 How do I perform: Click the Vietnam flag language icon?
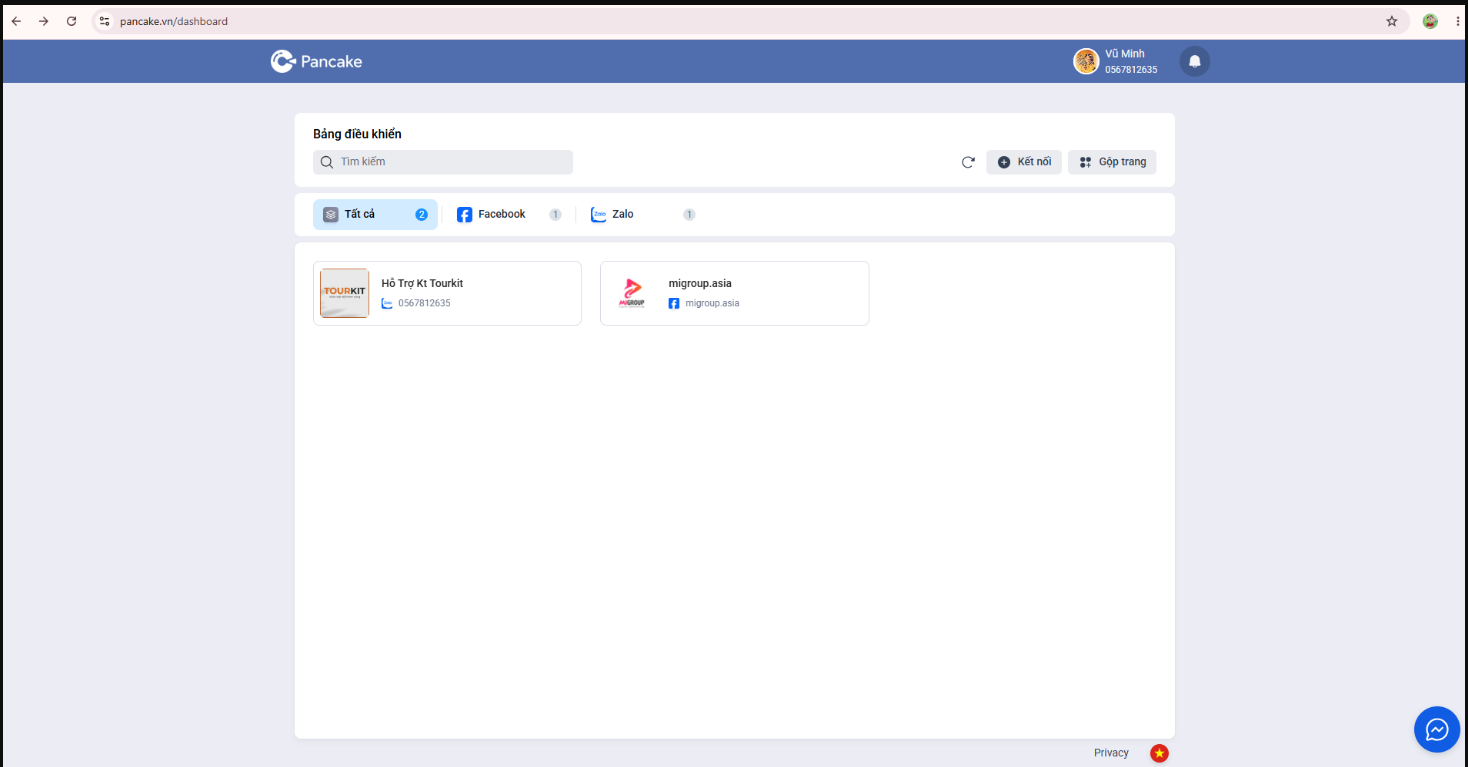(x=1159, y=753)
